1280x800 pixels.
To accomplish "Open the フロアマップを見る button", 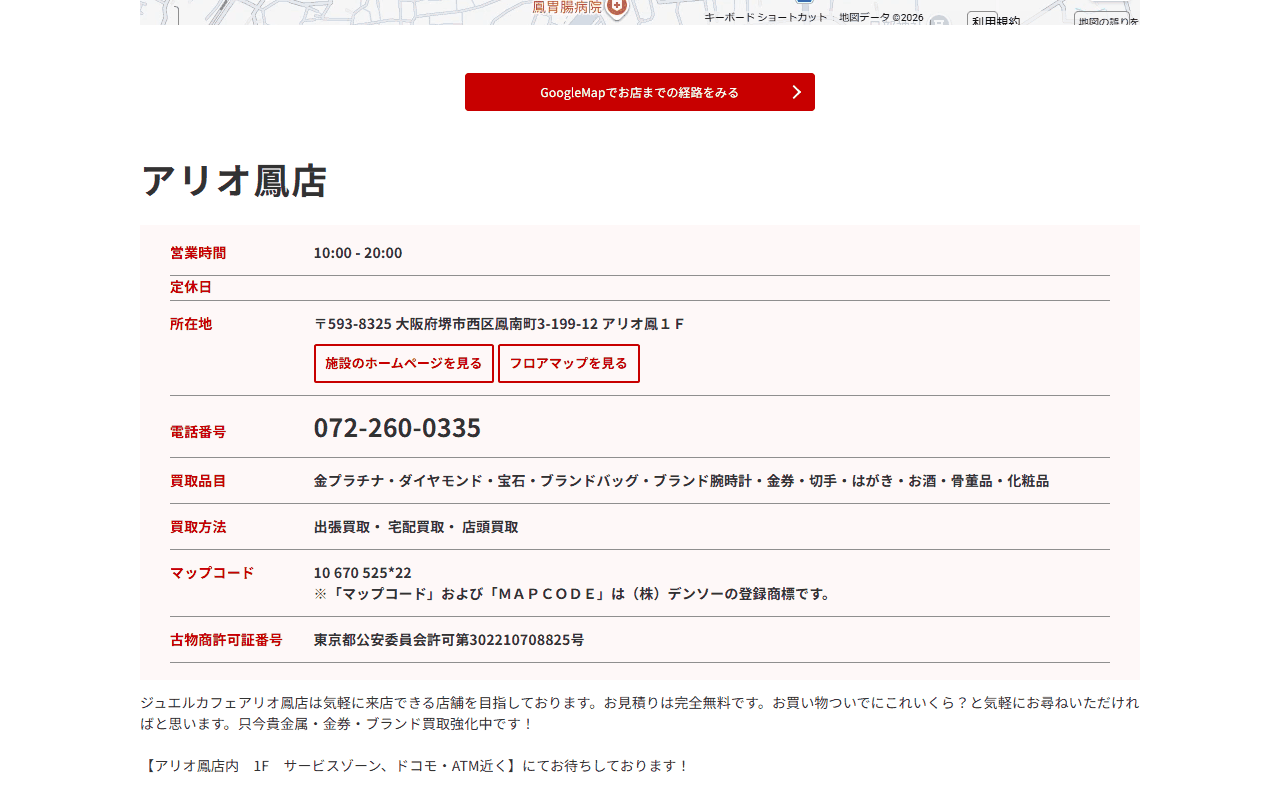I will coord(569,363).
